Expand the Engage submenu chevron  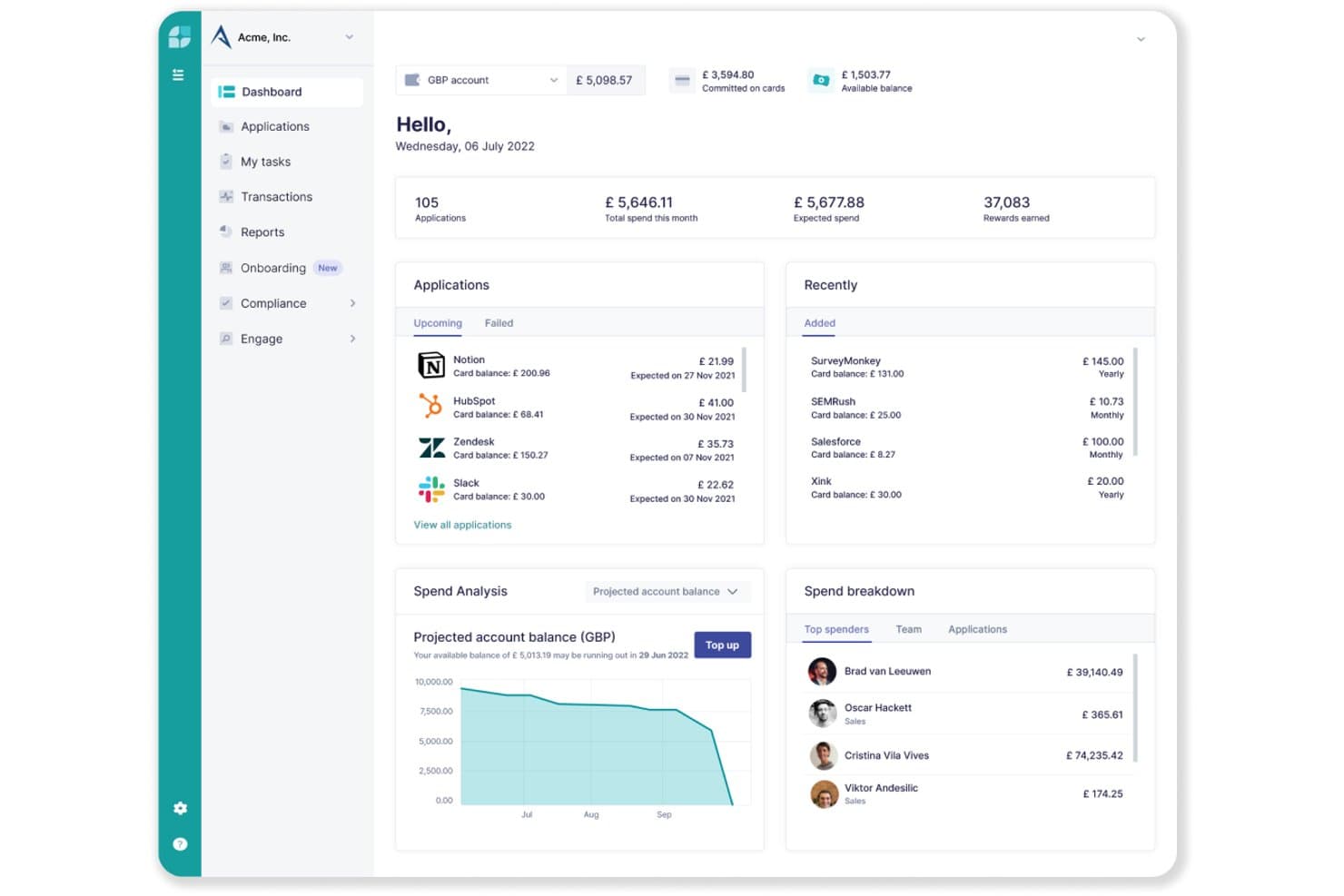point(352,339)
